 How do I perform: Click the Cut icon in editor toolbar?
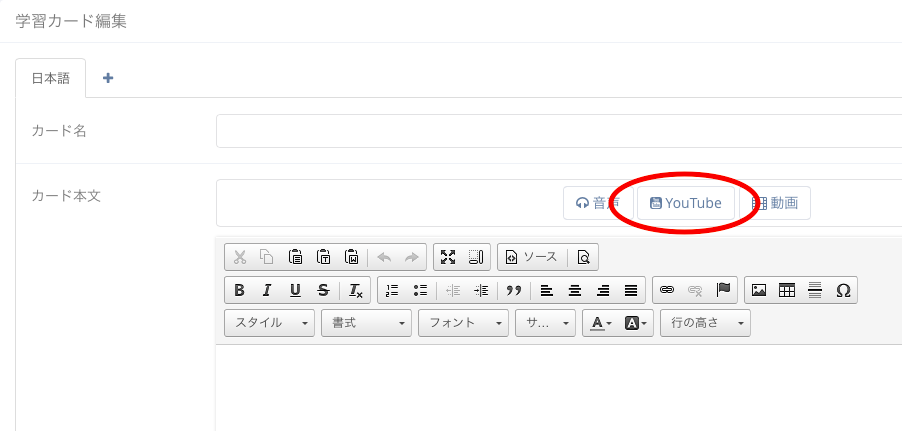click(x=240, y=257)
